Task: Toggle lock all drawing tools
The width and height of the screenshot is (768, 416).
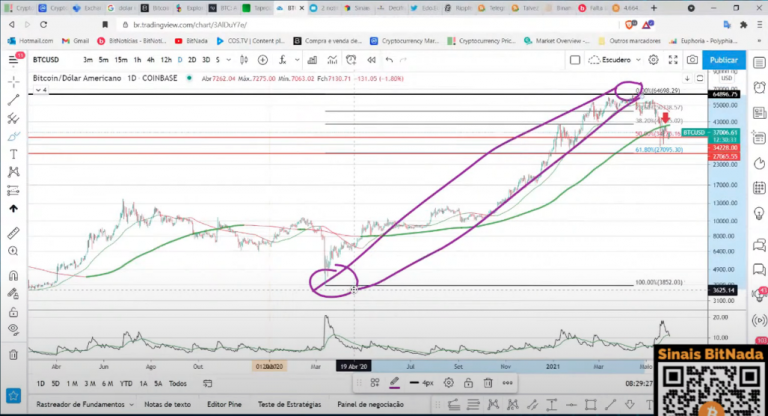Action: (13, 312)
